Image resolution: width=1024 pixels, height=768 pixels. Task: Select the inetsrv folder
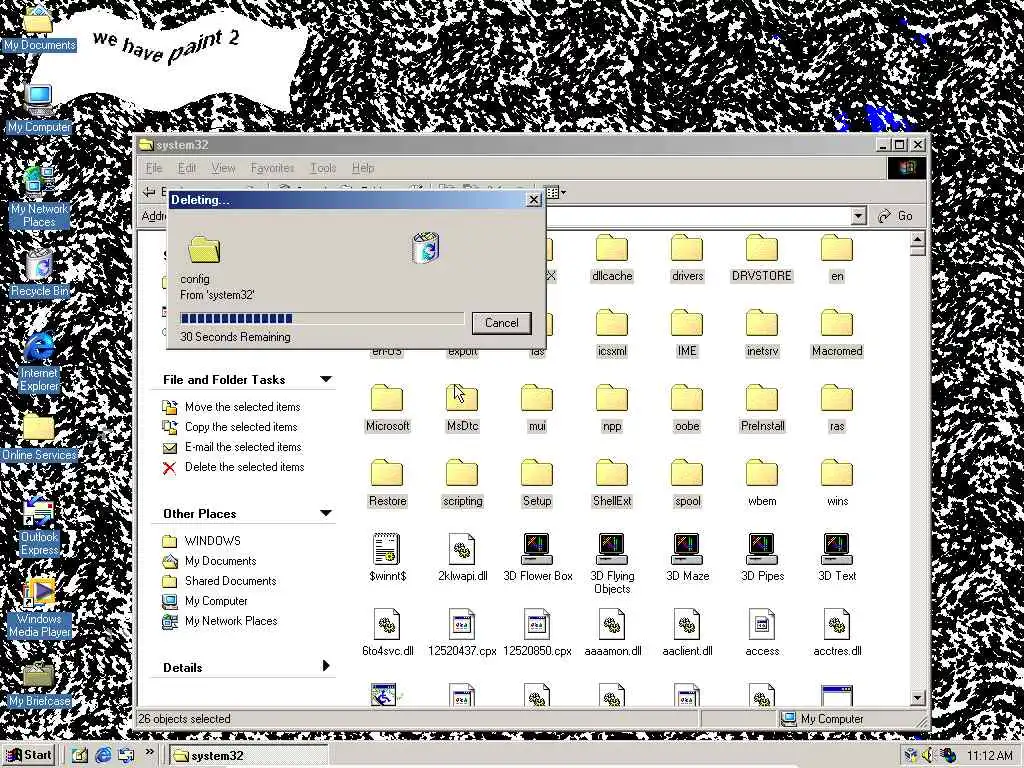[x=762, y=334]
